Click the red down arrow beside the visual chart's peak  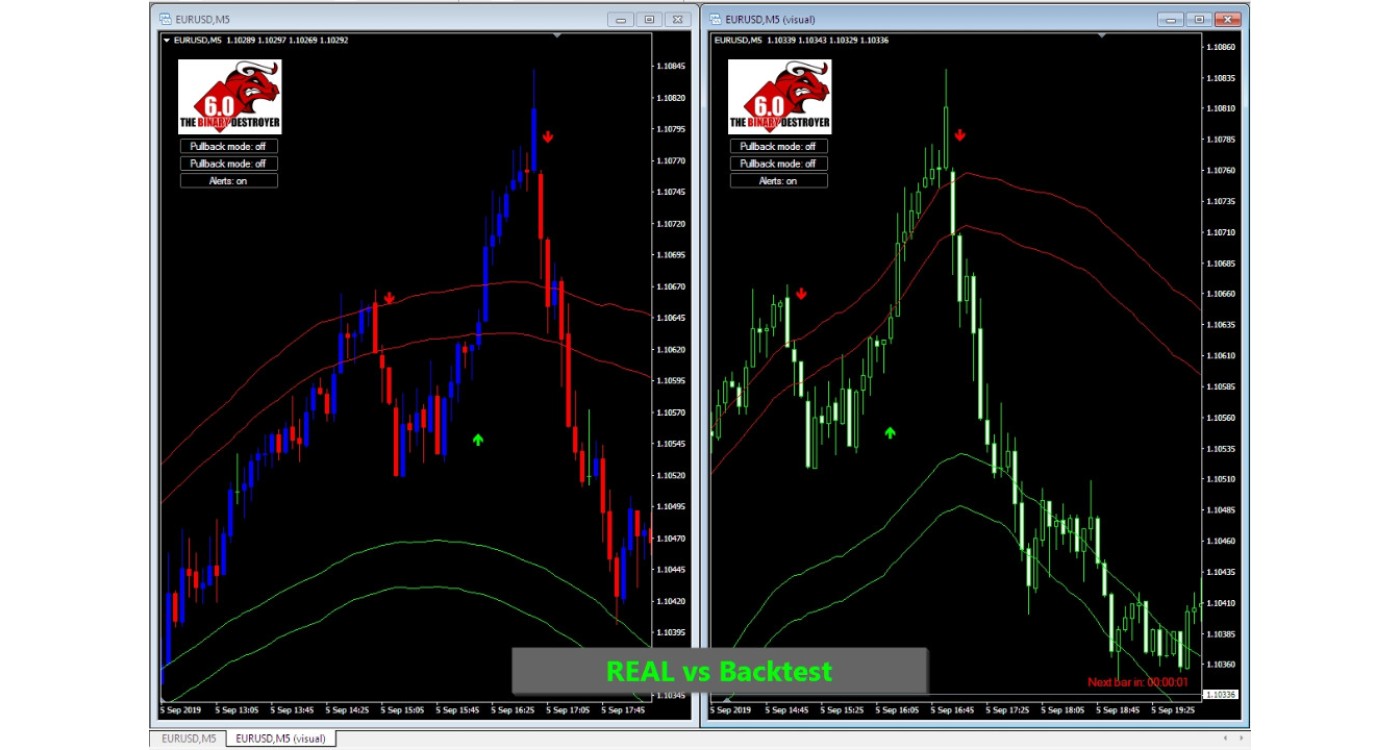tap(960, 135)
